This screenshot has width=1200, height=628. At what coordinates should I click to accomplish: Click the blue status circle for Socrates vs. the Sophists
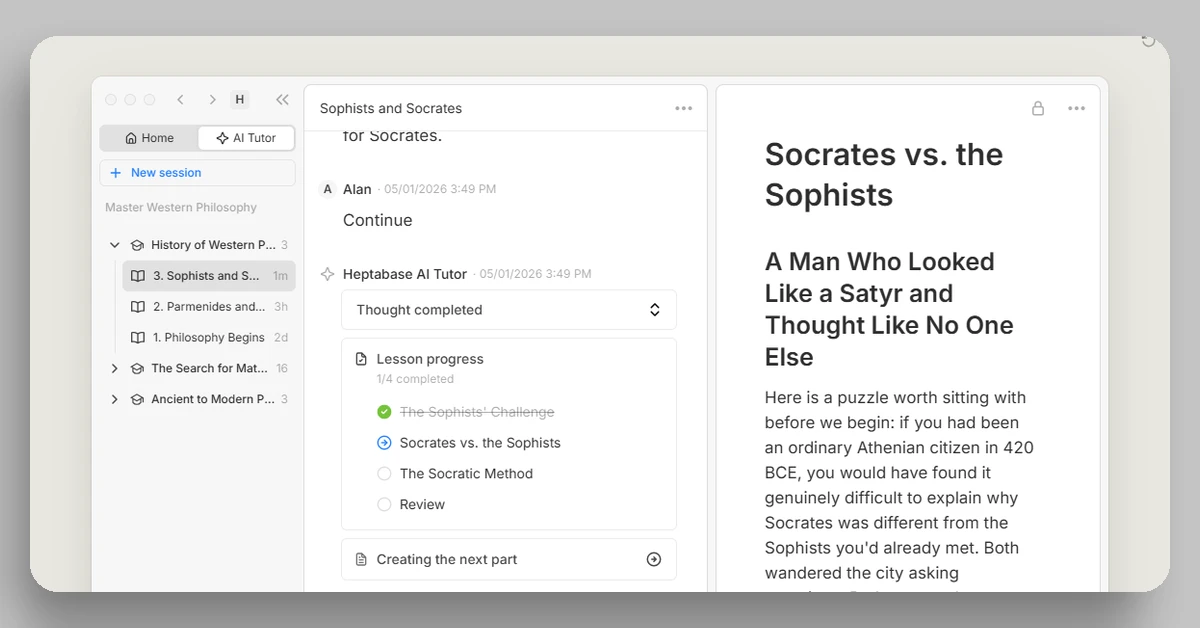click(x=384, y=443)
